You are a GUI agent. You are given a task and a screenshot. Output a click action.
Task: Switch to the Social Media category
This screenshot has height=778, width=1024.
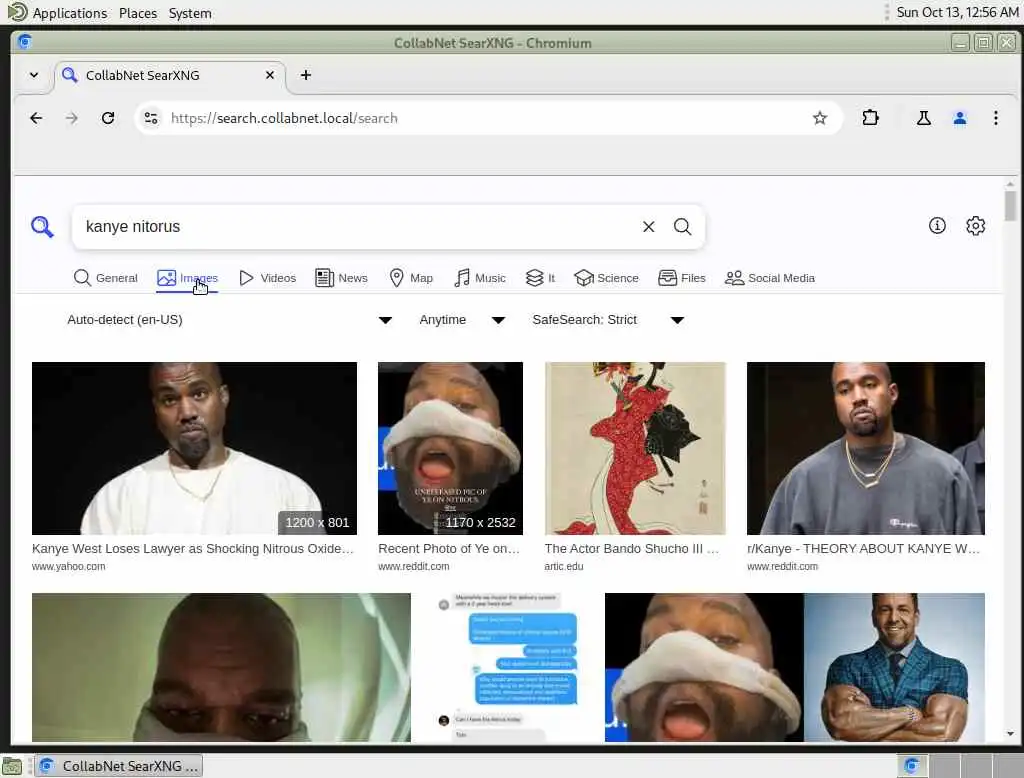point(770,278)
